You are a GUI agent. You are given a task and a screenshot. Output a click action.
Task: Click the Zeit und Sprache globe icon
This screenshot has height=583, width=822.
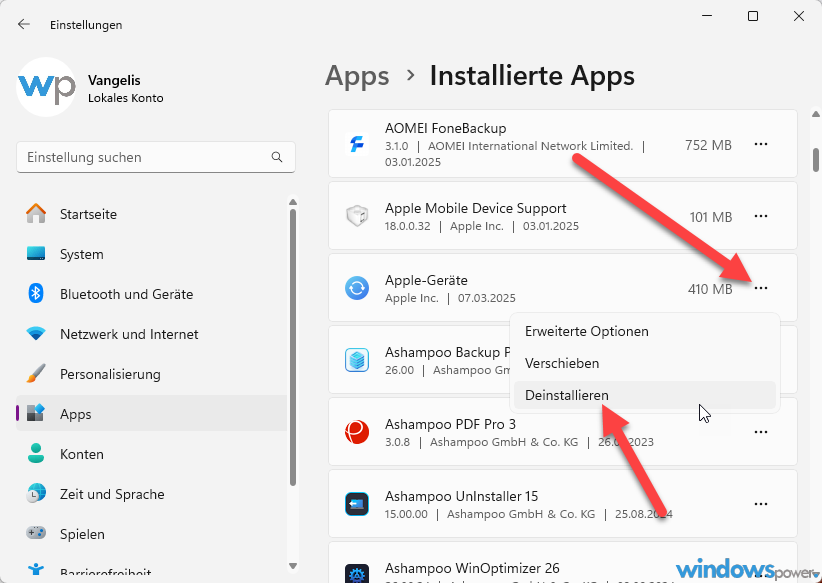click(x=36, y=494)
